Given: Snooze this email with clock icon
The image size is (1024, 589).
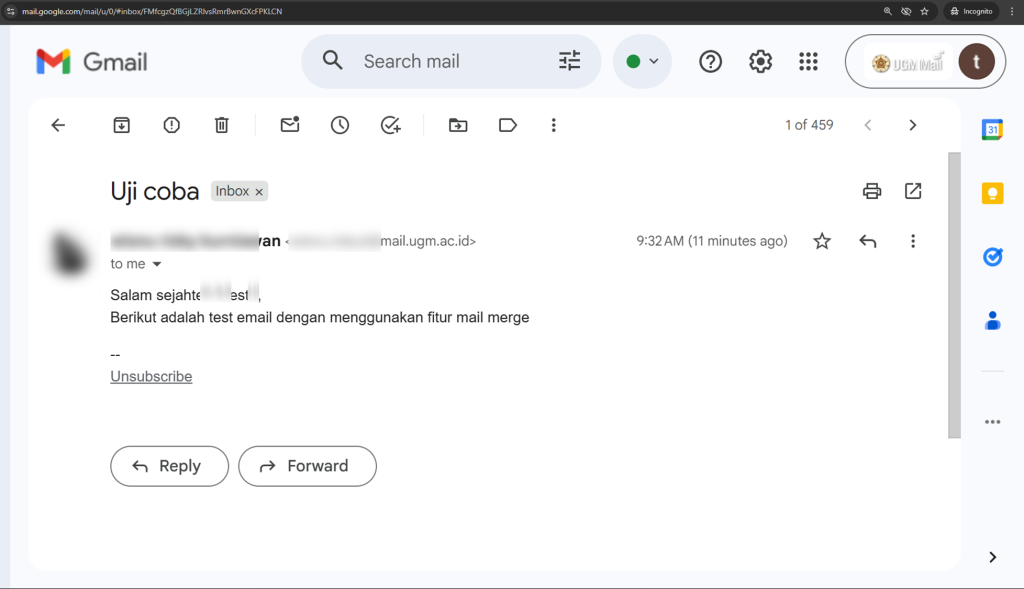Looking at the screenshot, I should click(x=340, y=125).
